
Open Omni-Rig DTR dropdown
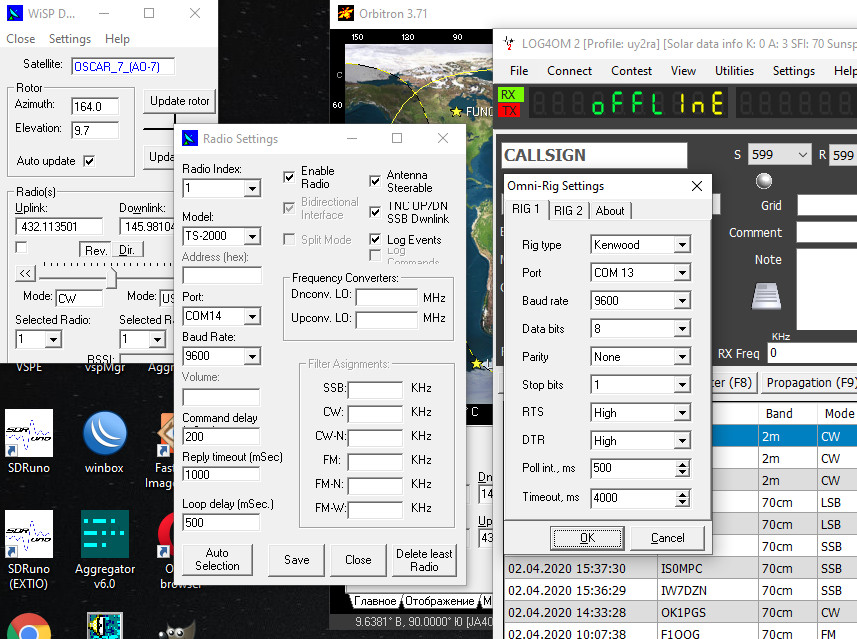click(682, 441)
